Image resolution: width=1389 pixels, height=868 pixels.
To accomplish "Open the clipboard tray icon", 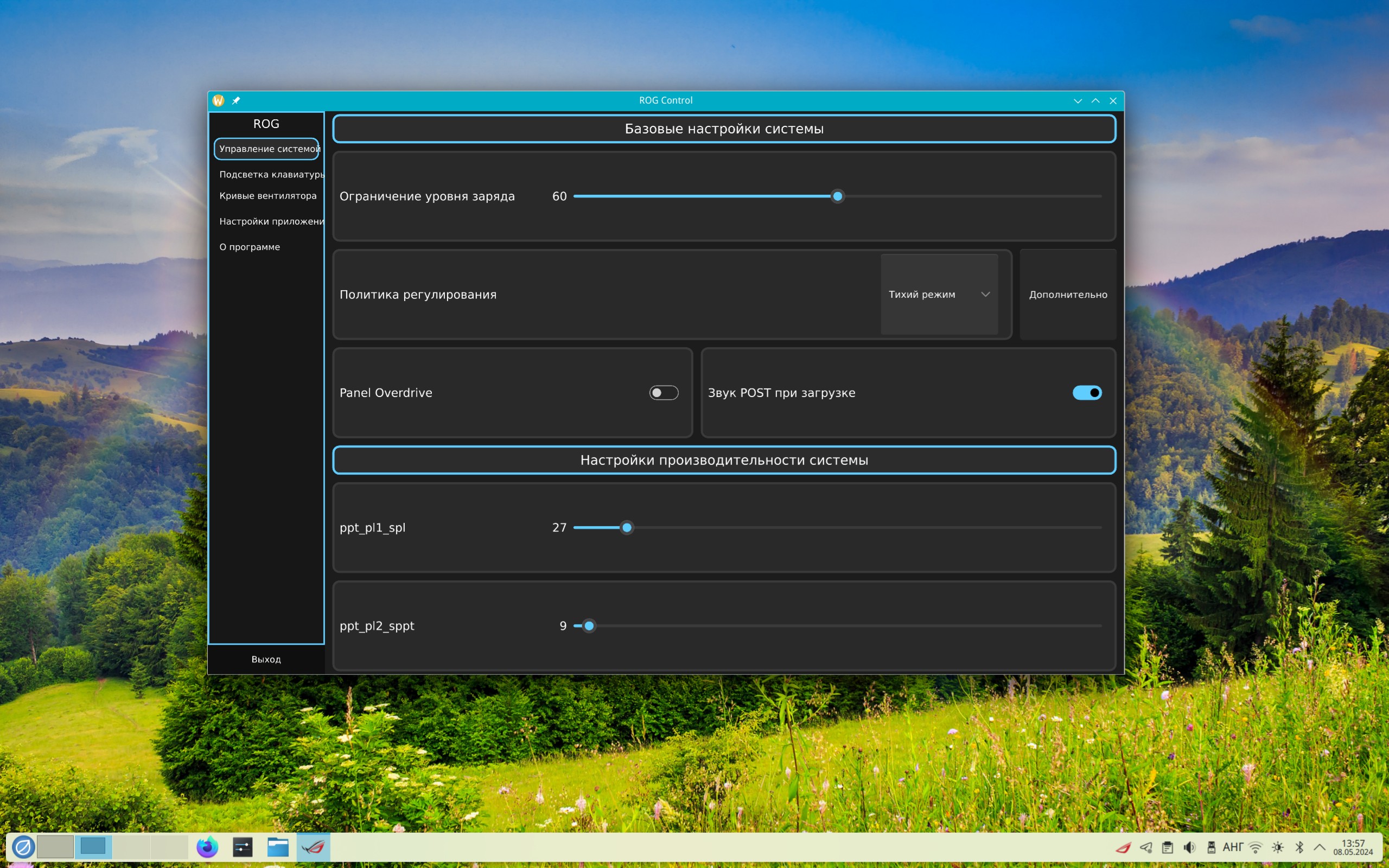I will tap(1168, 847).
